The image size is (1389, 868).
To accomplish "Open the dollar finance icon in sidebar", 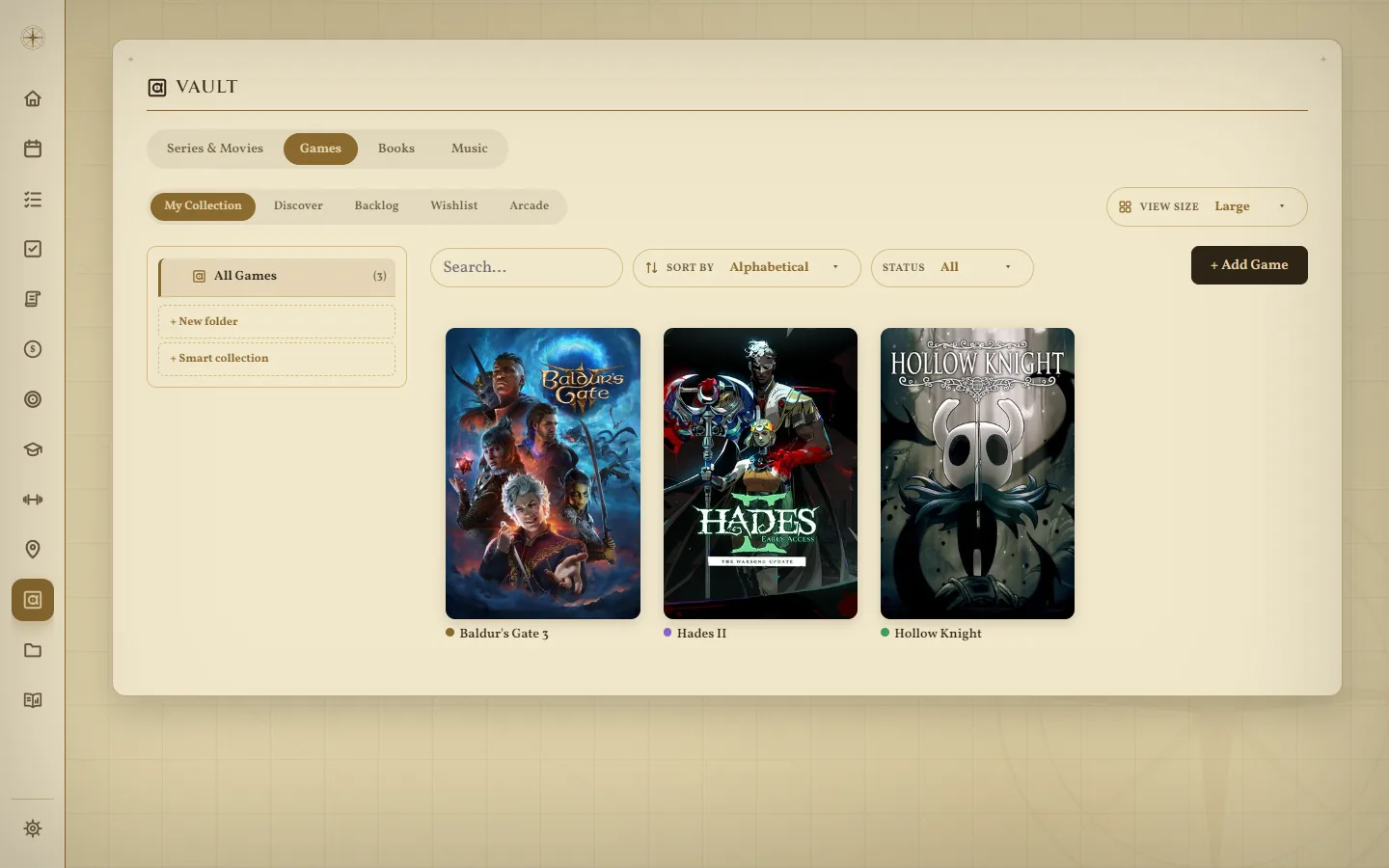I will pos(33,349).
